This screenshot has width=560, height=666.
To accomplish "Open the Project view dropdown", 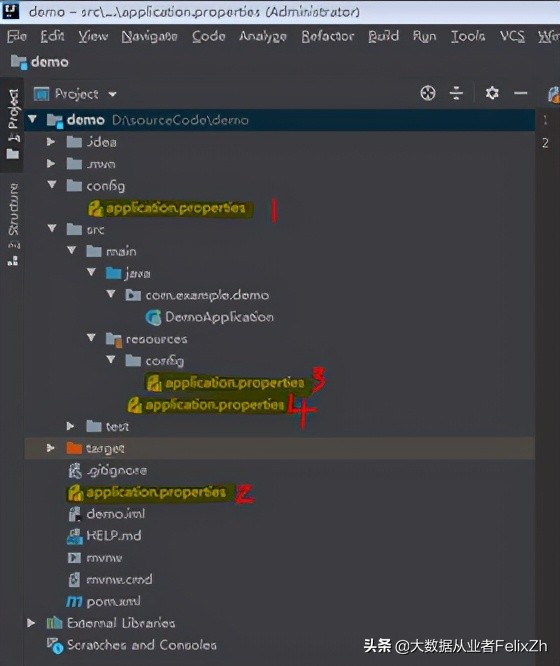I will coord(76,94).
